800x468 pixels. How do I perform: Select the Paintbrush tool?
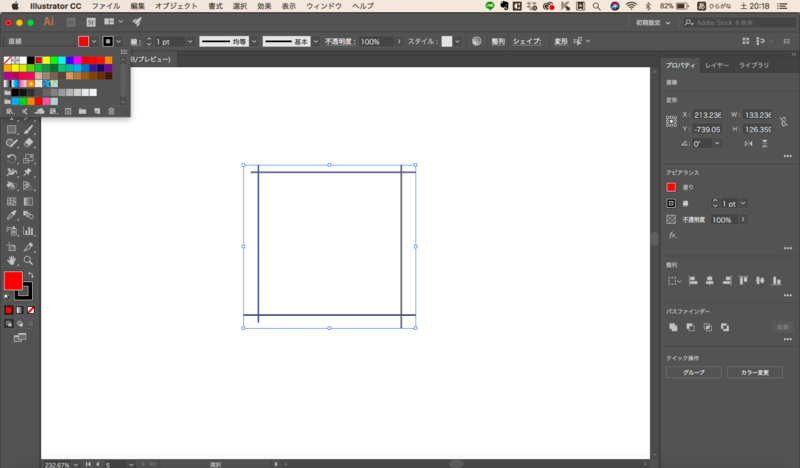click(x=28, y=130)
